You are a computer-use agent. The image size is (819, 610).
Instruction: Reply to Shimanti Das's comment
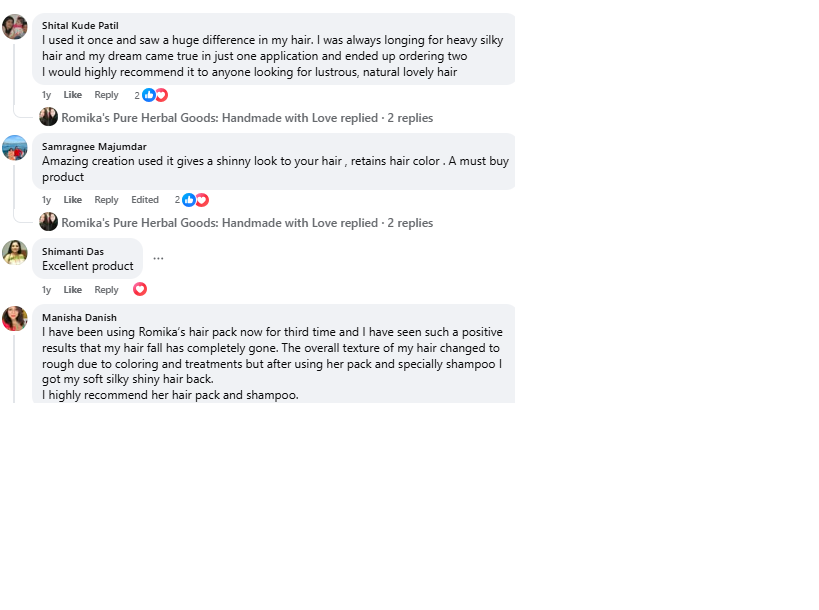(106, 290)
